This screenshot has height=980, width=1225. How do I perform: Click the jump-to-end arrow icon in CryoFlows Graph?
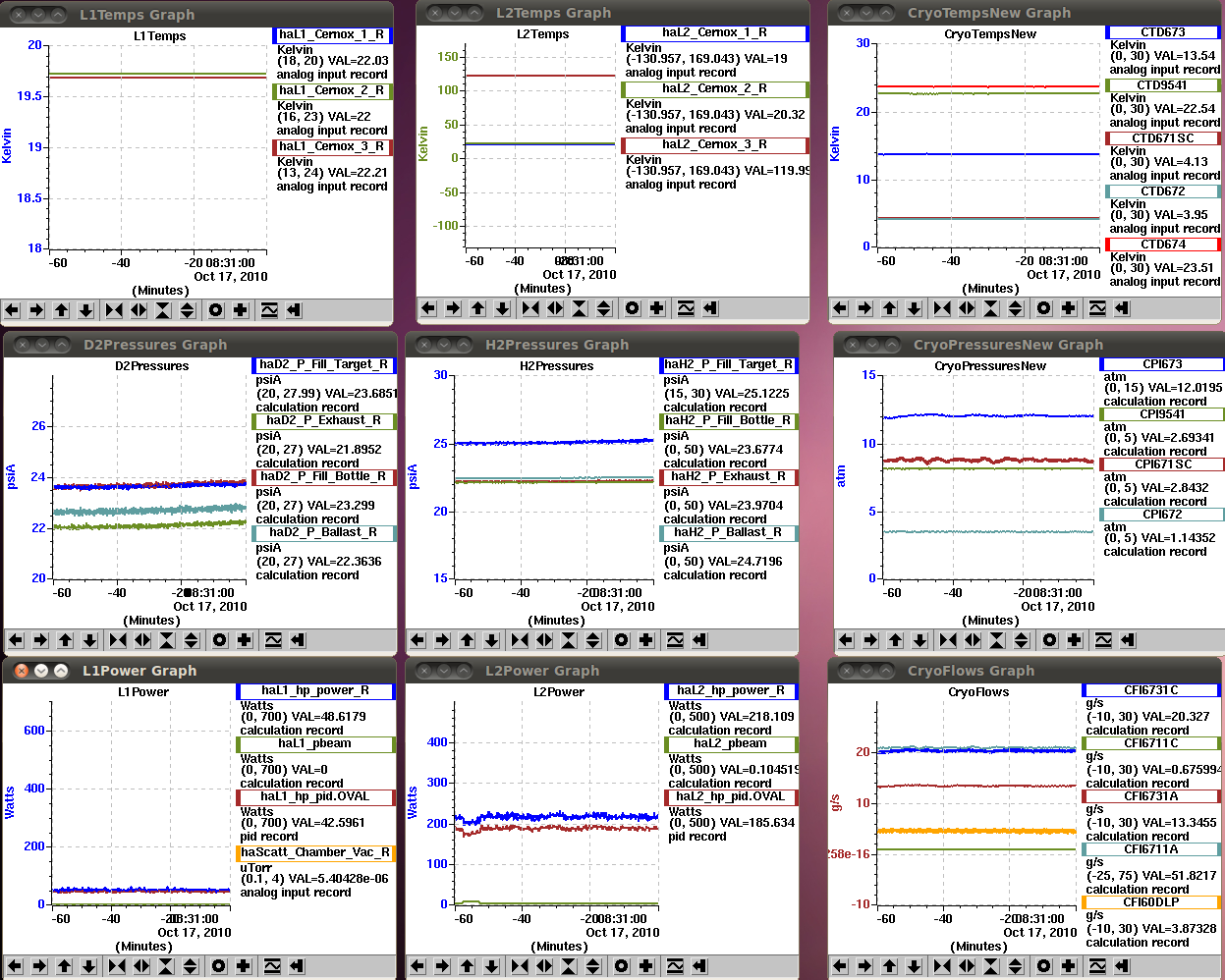pos(1122,966)
